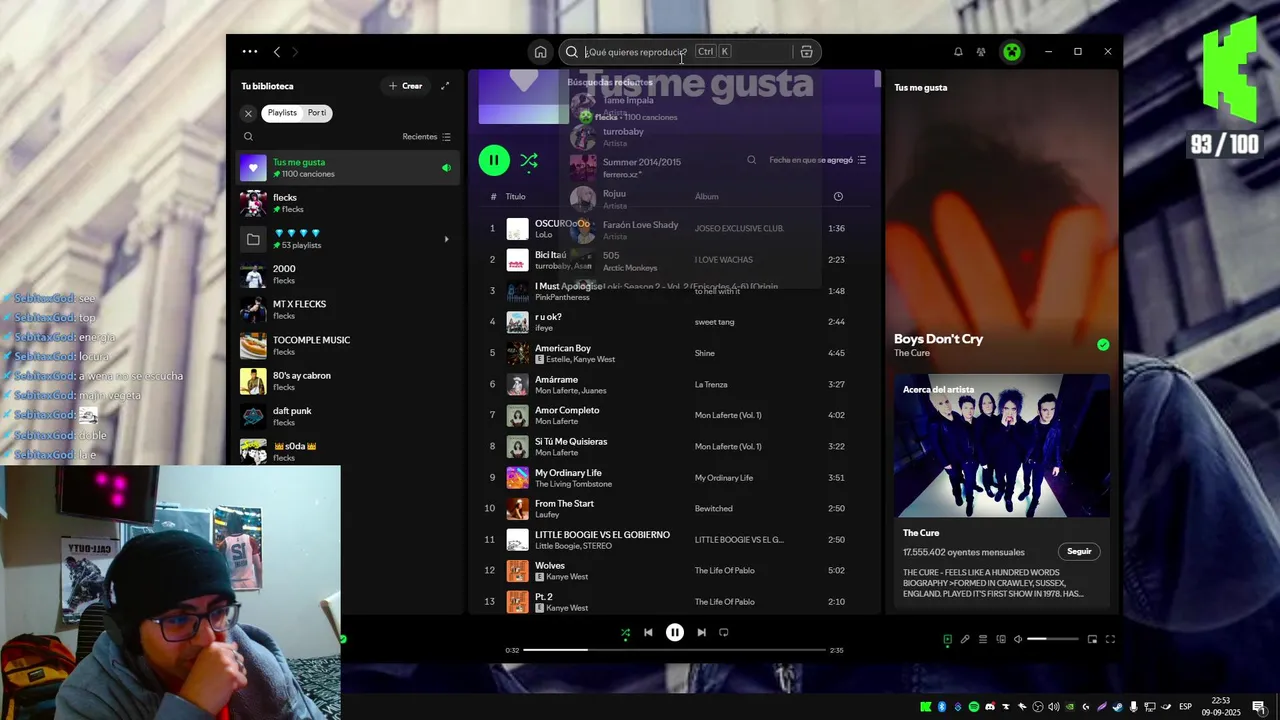Adjust the volume slider

1053,639
